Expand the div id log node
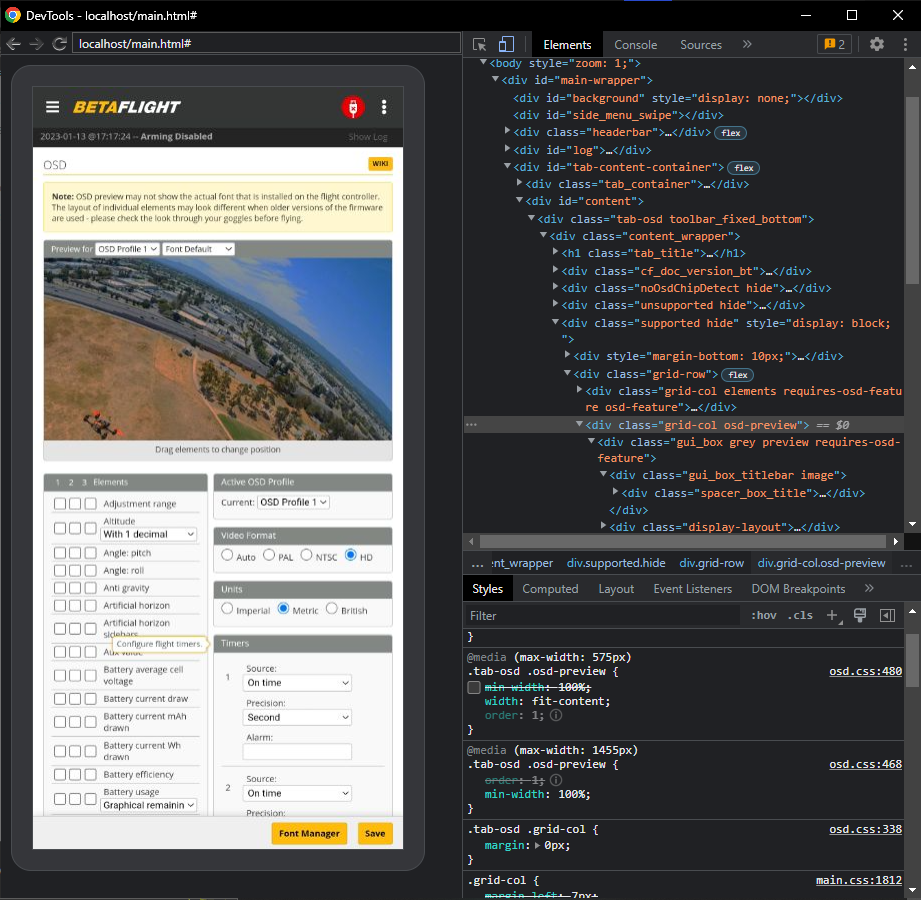921x900 pixels. point(507,149)
